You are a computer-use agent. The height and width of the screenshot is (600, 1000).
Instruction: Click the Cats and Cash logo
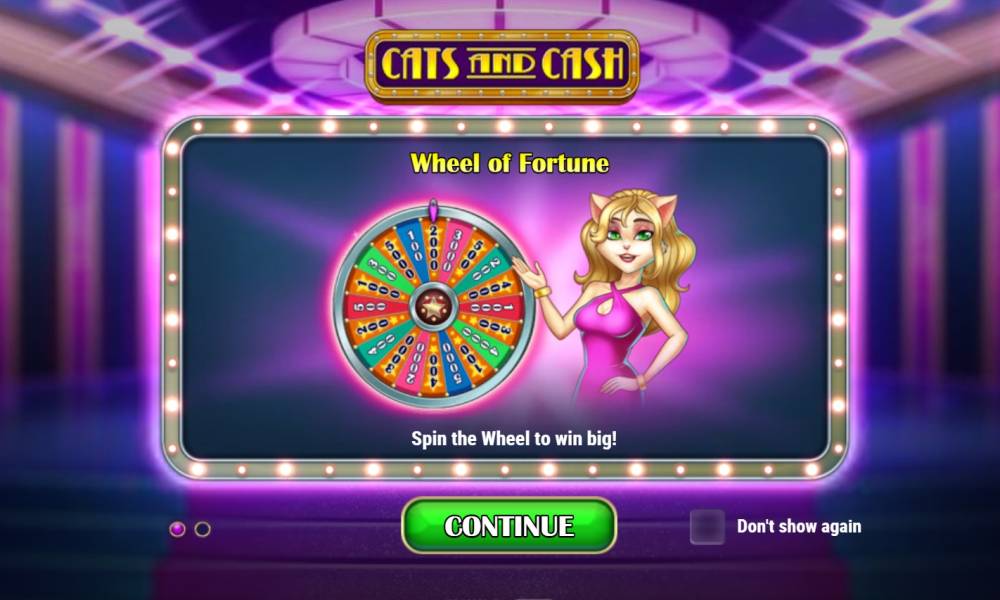tap(502, 65)
